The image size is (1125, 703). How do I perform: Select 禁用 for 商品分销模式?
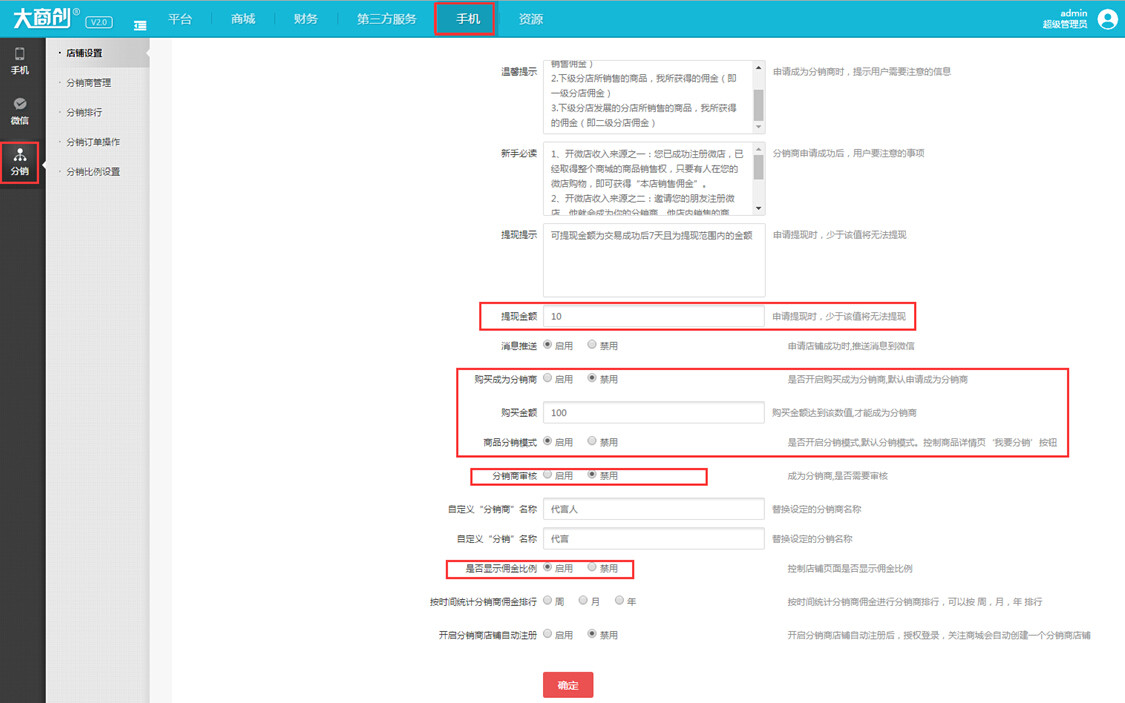[592, 441]
